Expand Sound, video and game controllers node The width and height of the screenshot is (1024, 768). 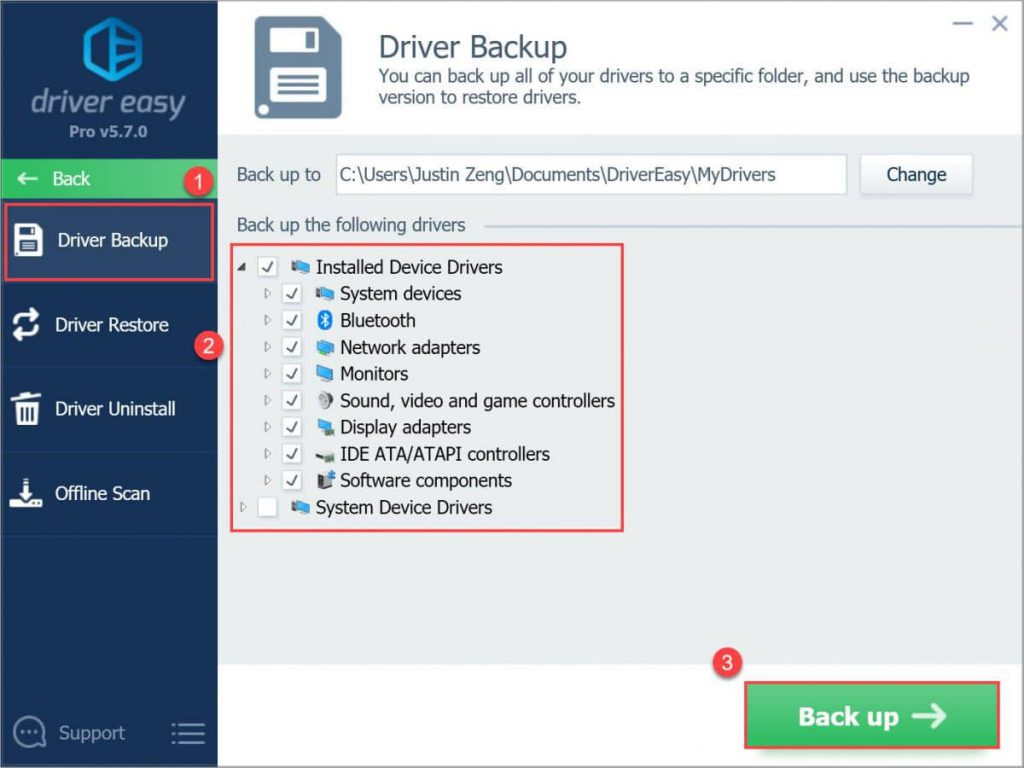(266, 400)
